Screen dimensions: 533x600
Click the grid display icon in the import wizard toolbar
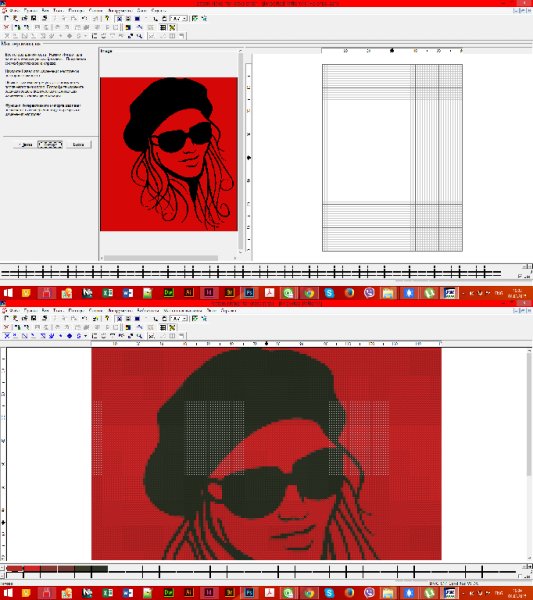pyautogui.click(x=163, y=27)
